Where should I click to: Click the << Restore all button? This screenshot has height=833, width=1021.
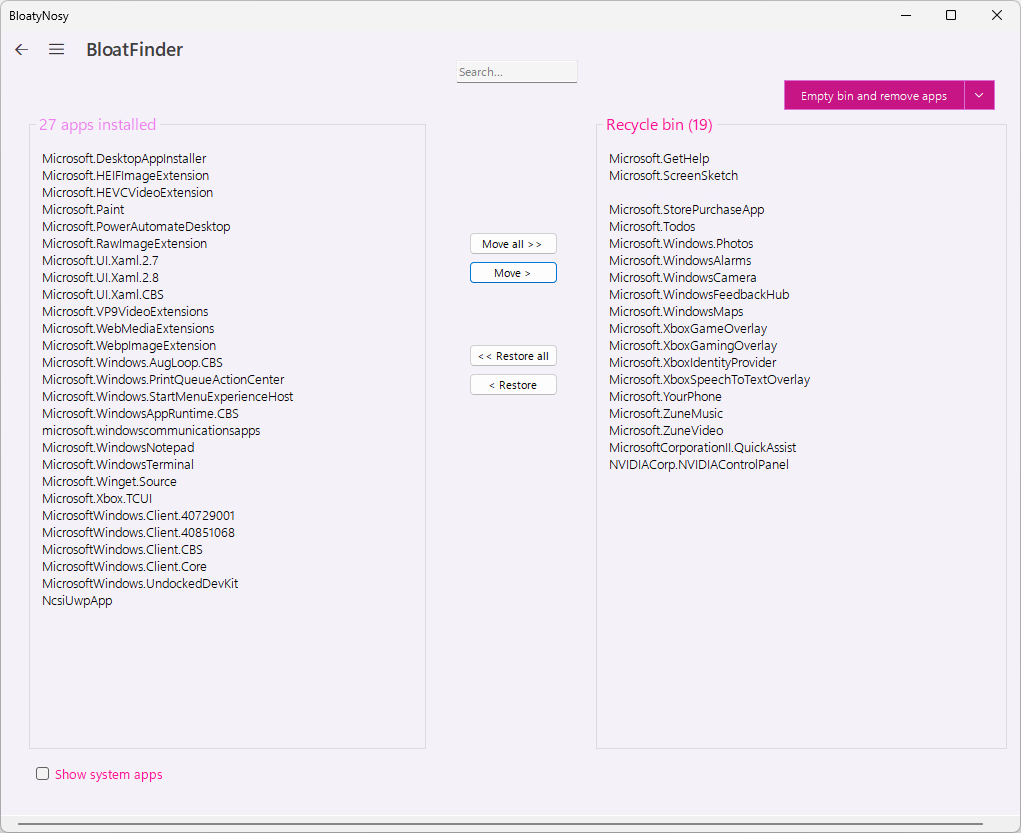click(x=513, y=356)
